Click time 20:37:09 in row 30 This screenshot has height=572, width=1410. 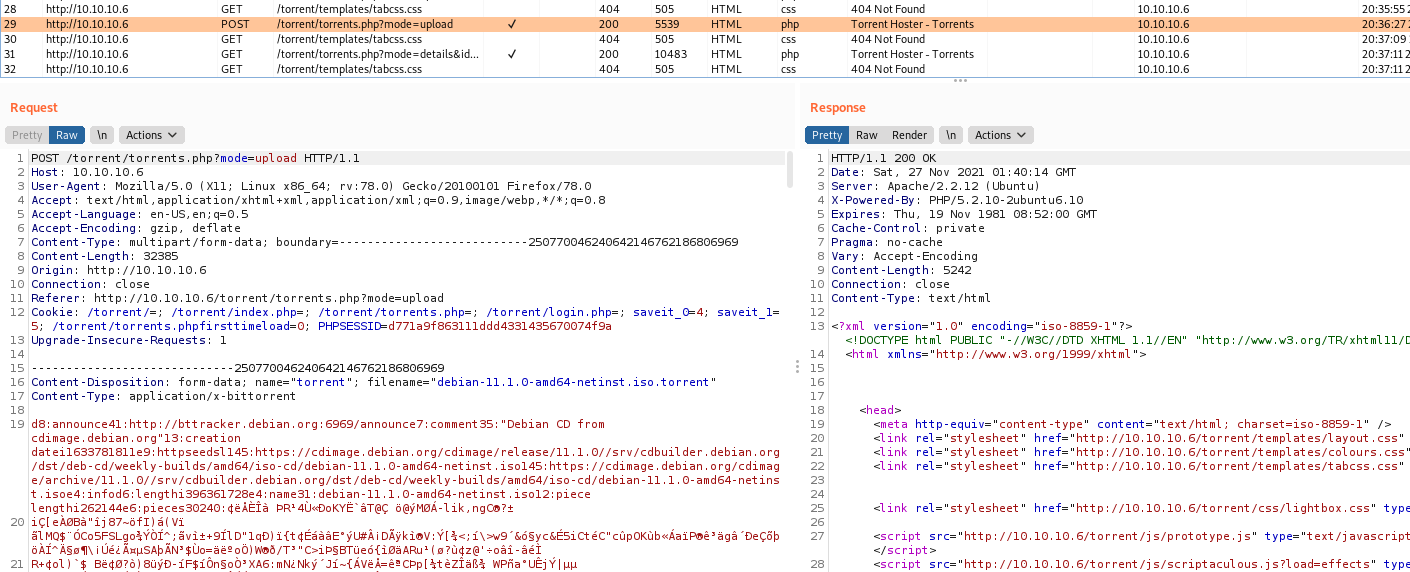(1385, 39)
